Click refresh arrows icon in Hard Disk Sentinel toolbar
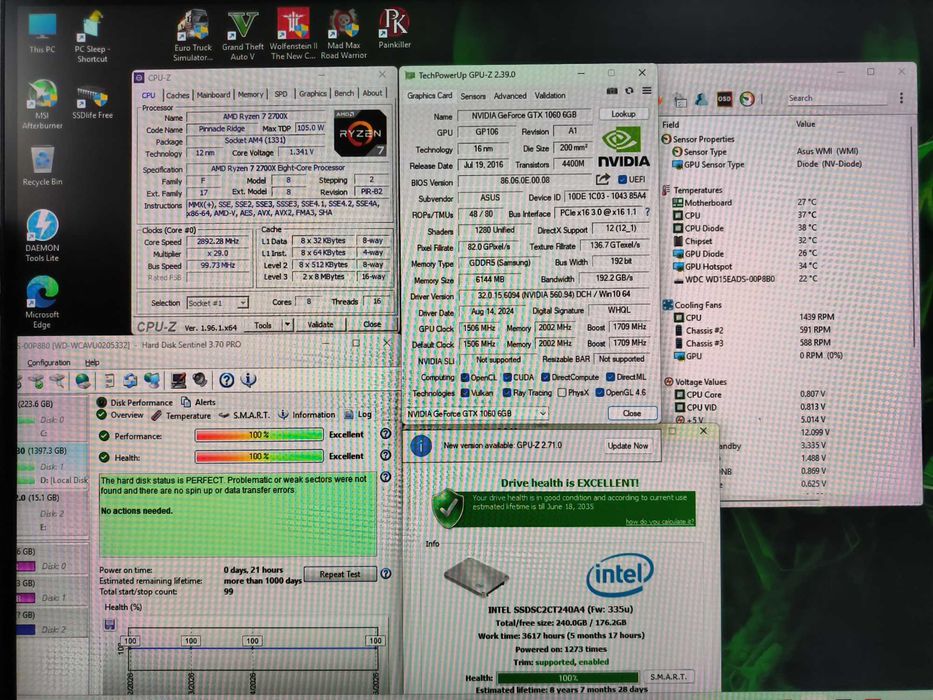This screenshot has width=933, height=700. (x=130, y=380)
